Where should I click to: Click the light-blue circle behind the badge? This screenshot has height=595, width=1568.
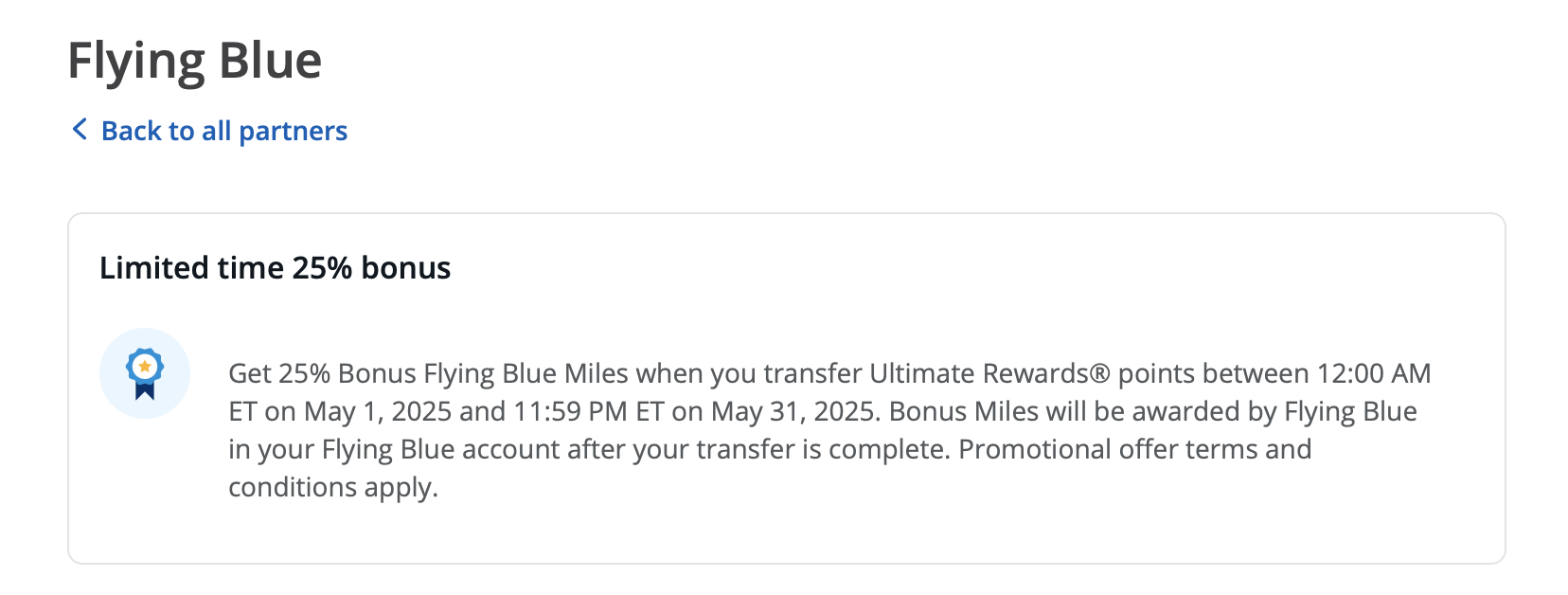[x=145, y=373]
